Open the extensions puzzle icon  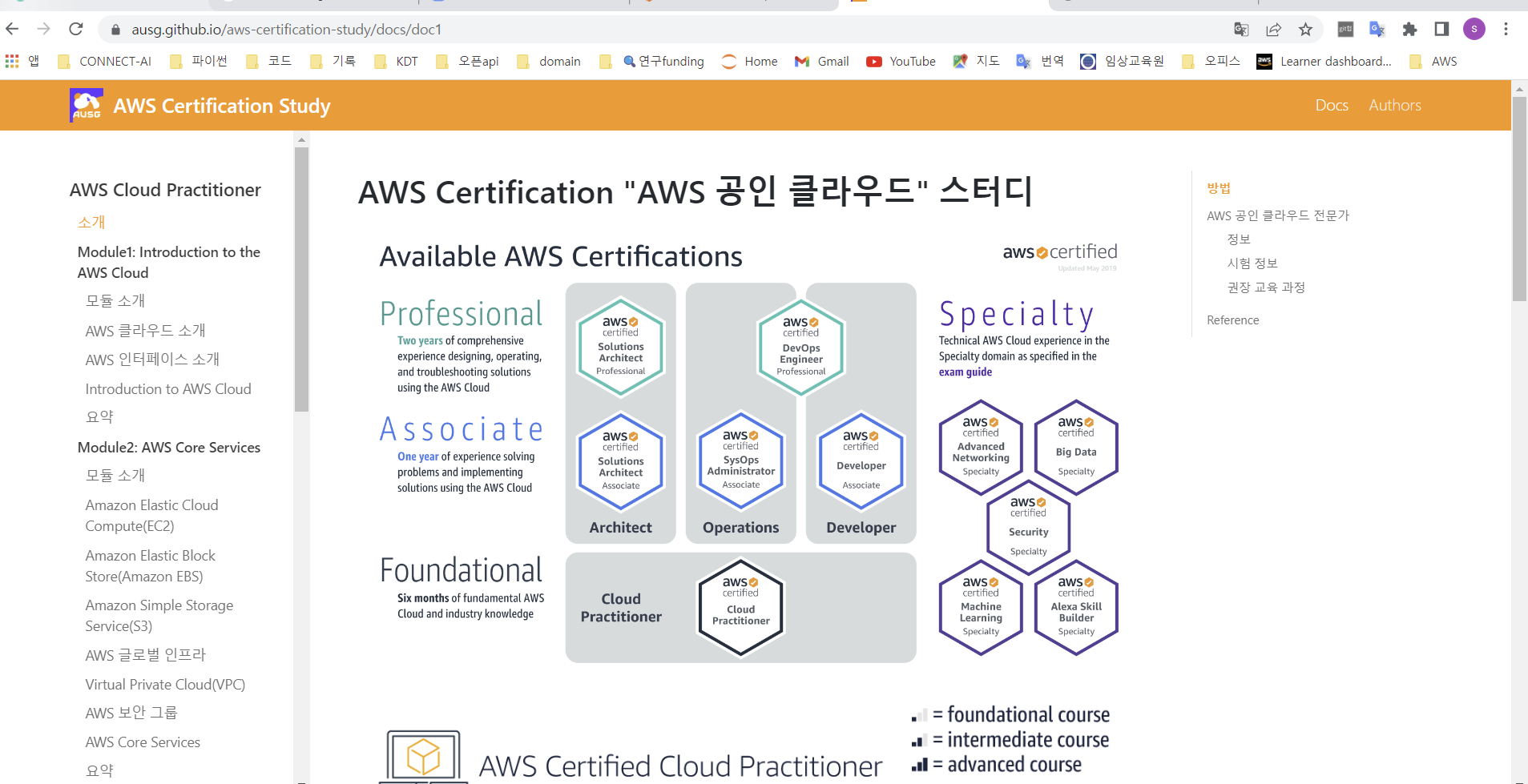pyautogui.click(x=1409, y=30)
